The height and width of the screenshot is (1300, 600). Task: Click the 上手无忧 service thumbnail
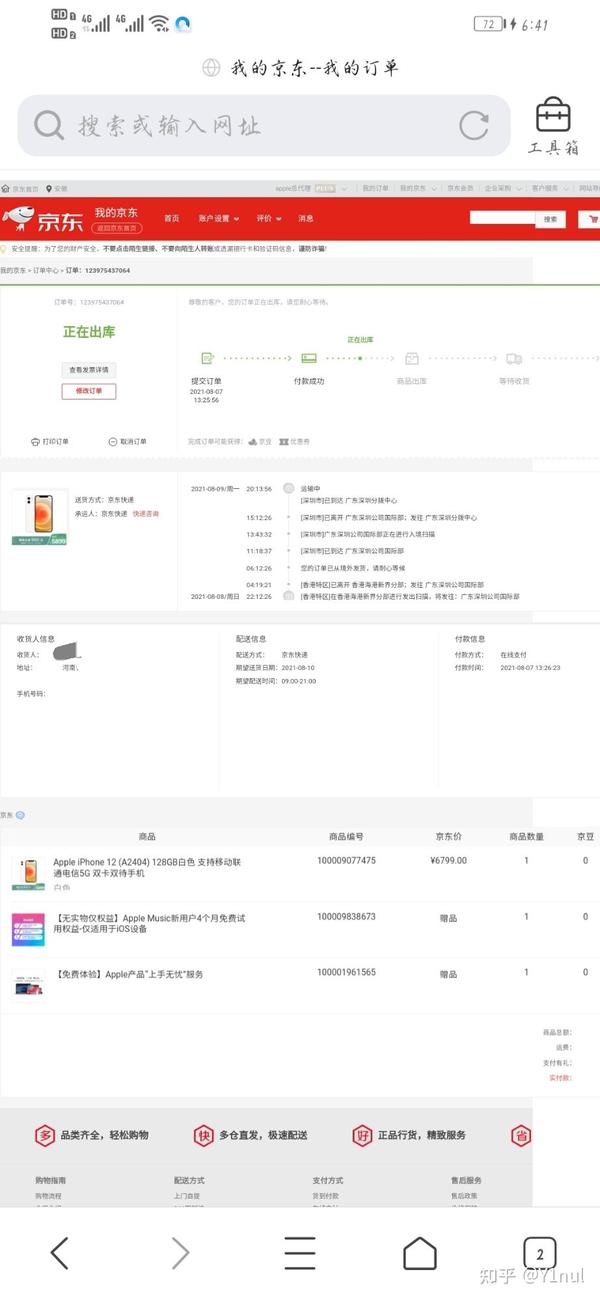coord(27,984)
